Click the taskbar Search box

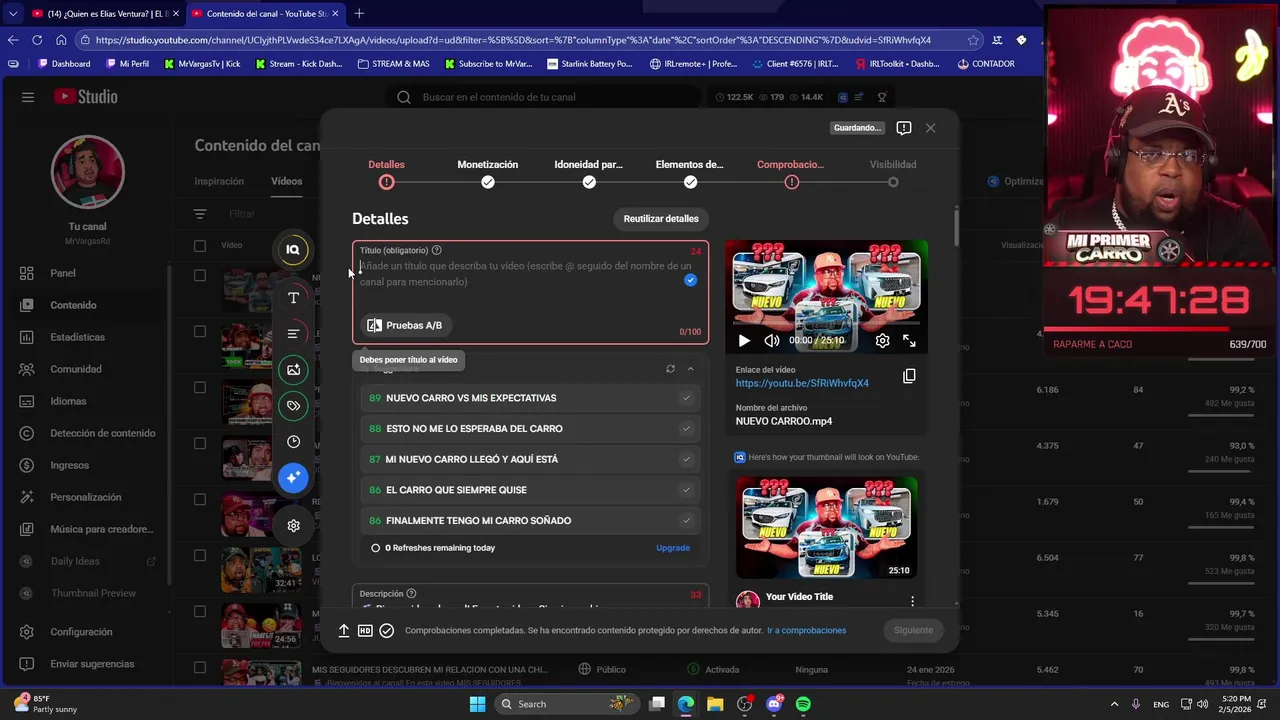point(566,704)
